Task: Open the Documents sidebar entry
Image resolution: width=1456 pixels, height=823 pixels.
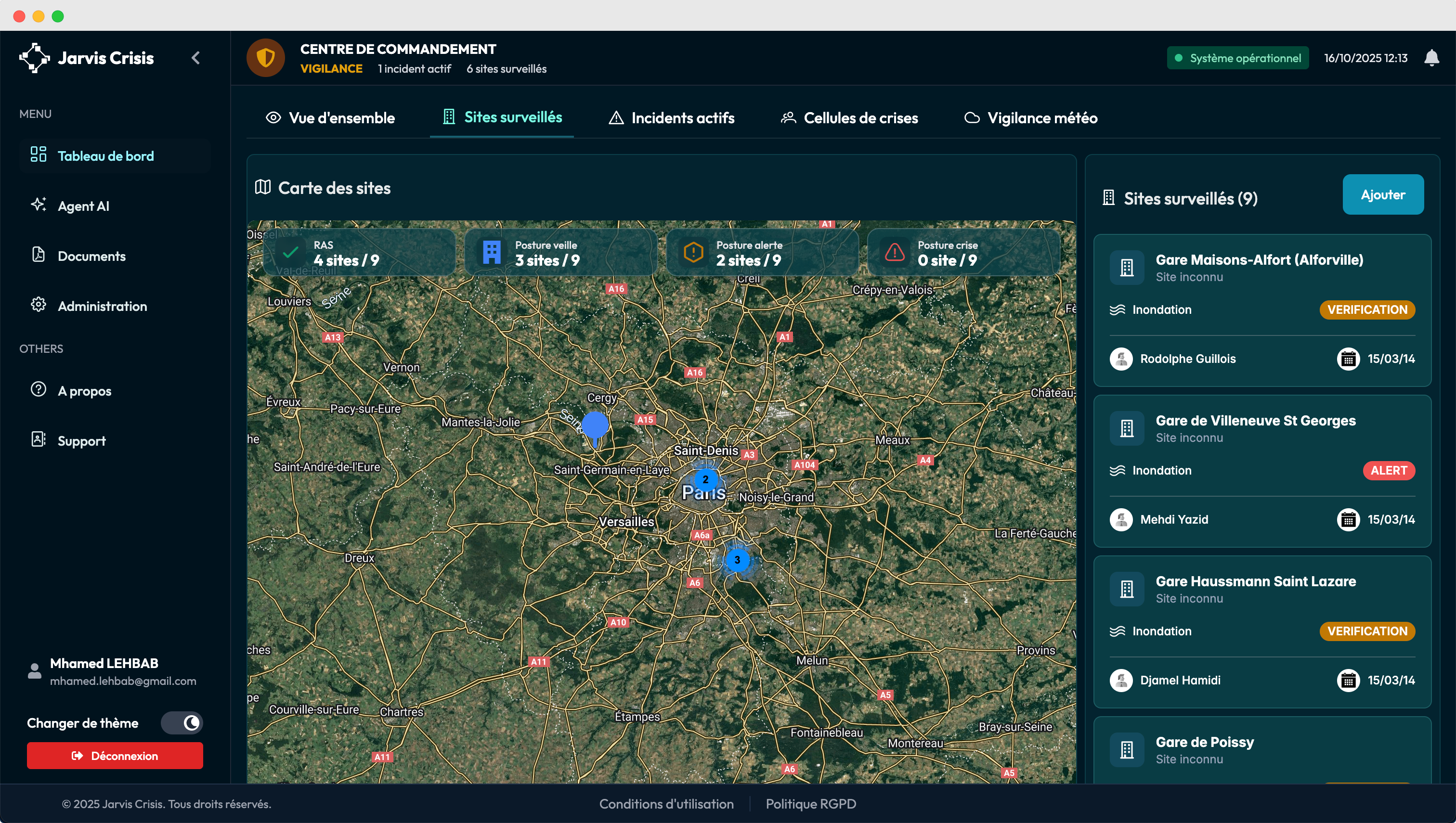Action: (x=91, y=256)
